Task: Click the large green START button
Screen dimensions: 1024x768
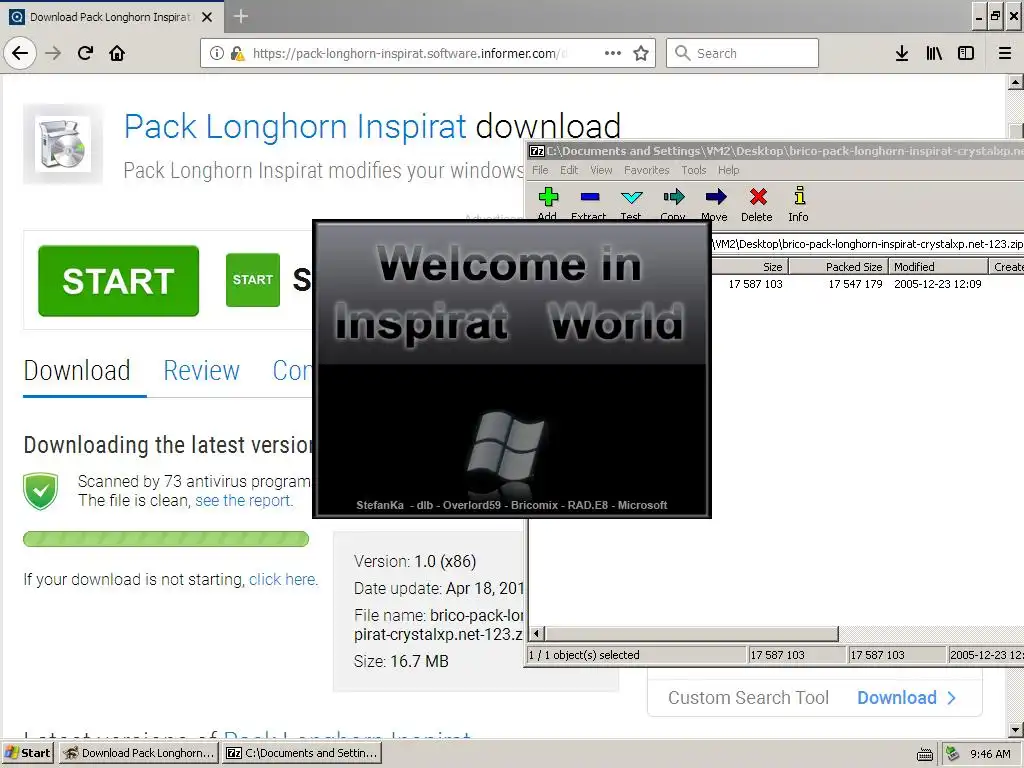Action: (118, 281)
